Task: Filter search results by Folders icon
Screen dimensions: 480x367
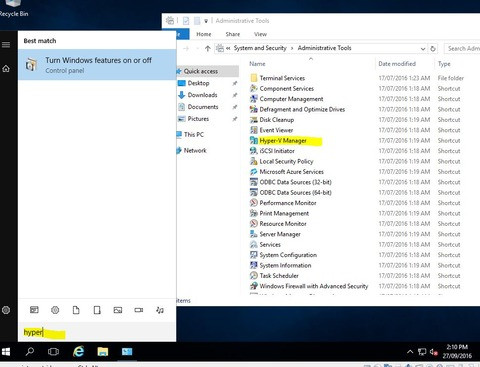Action: click(97, 310)
